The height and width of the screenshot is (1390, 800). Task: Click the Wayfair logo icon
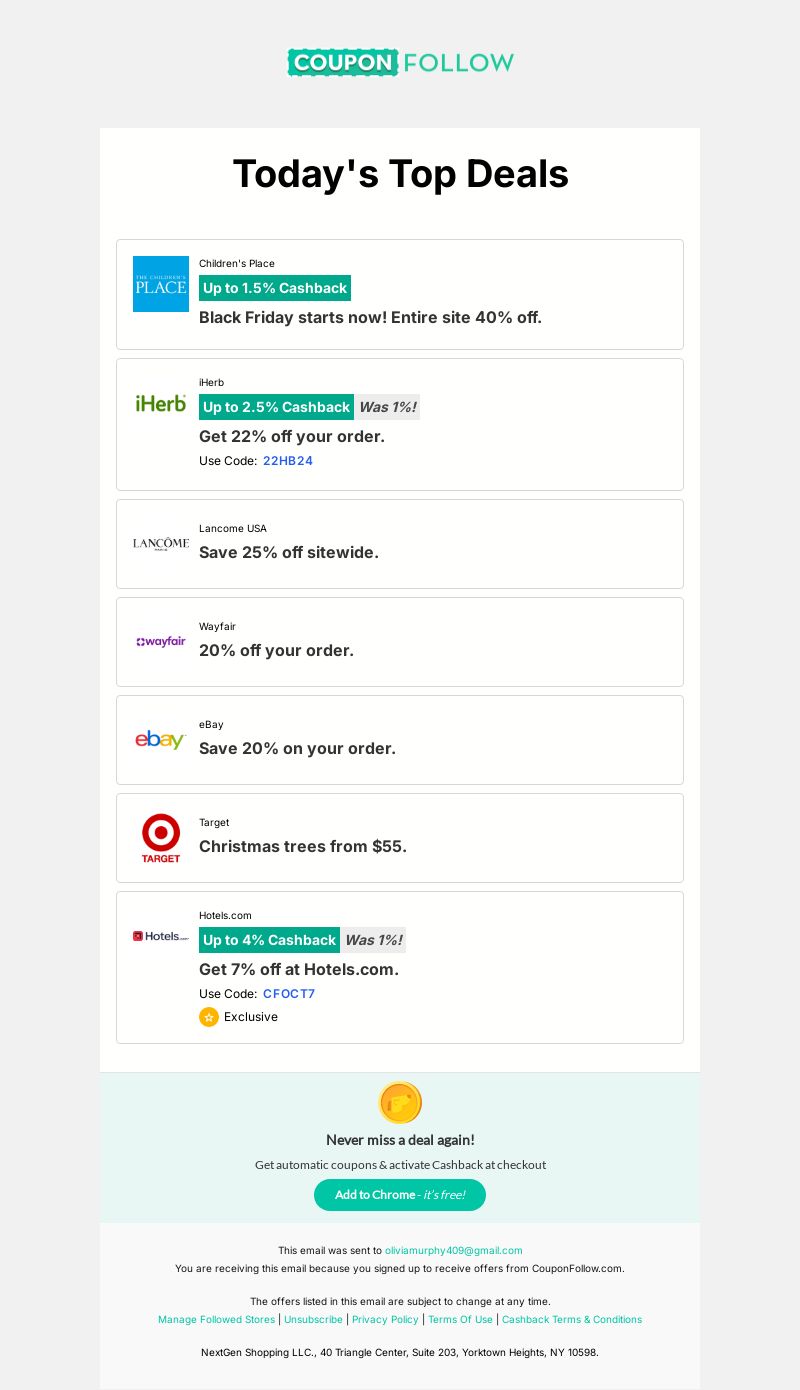[161, 642]
